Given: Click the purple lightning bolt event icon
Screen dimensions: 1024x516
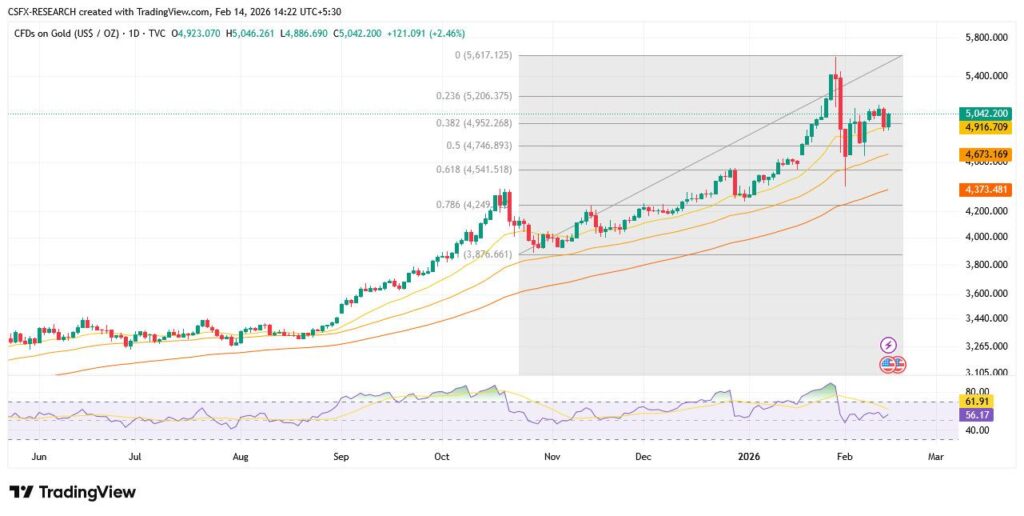Looking at the screenshot, I should [x=887, y=345].
